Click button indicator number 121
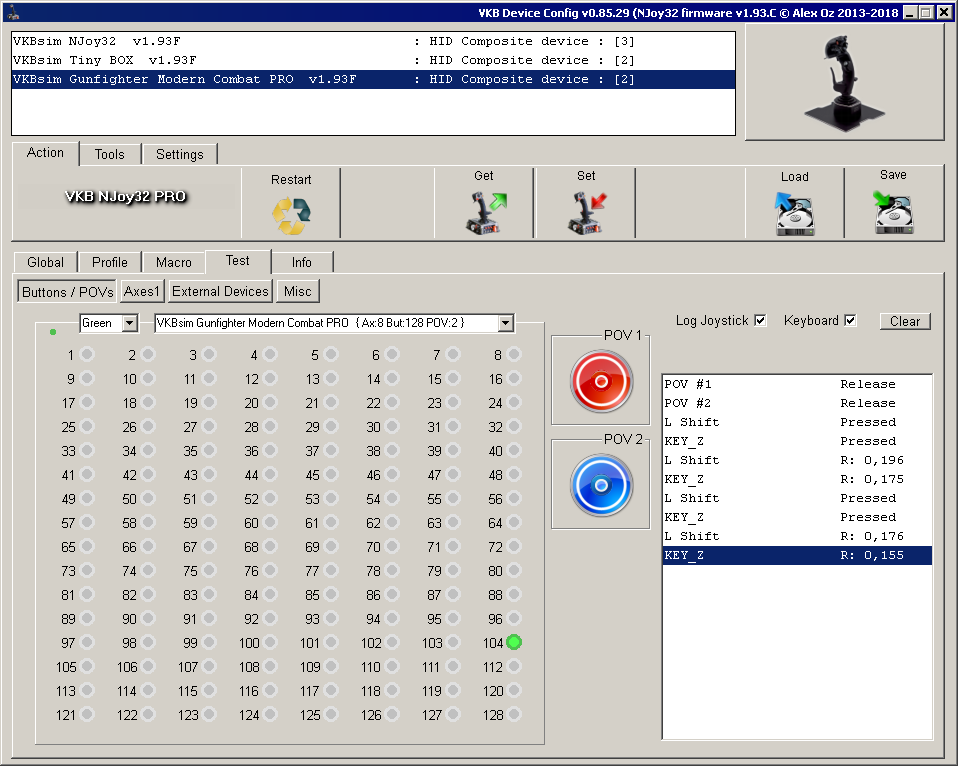Image resolution: width=958 pixels, height=766 pixels. (x=87, y=713)
